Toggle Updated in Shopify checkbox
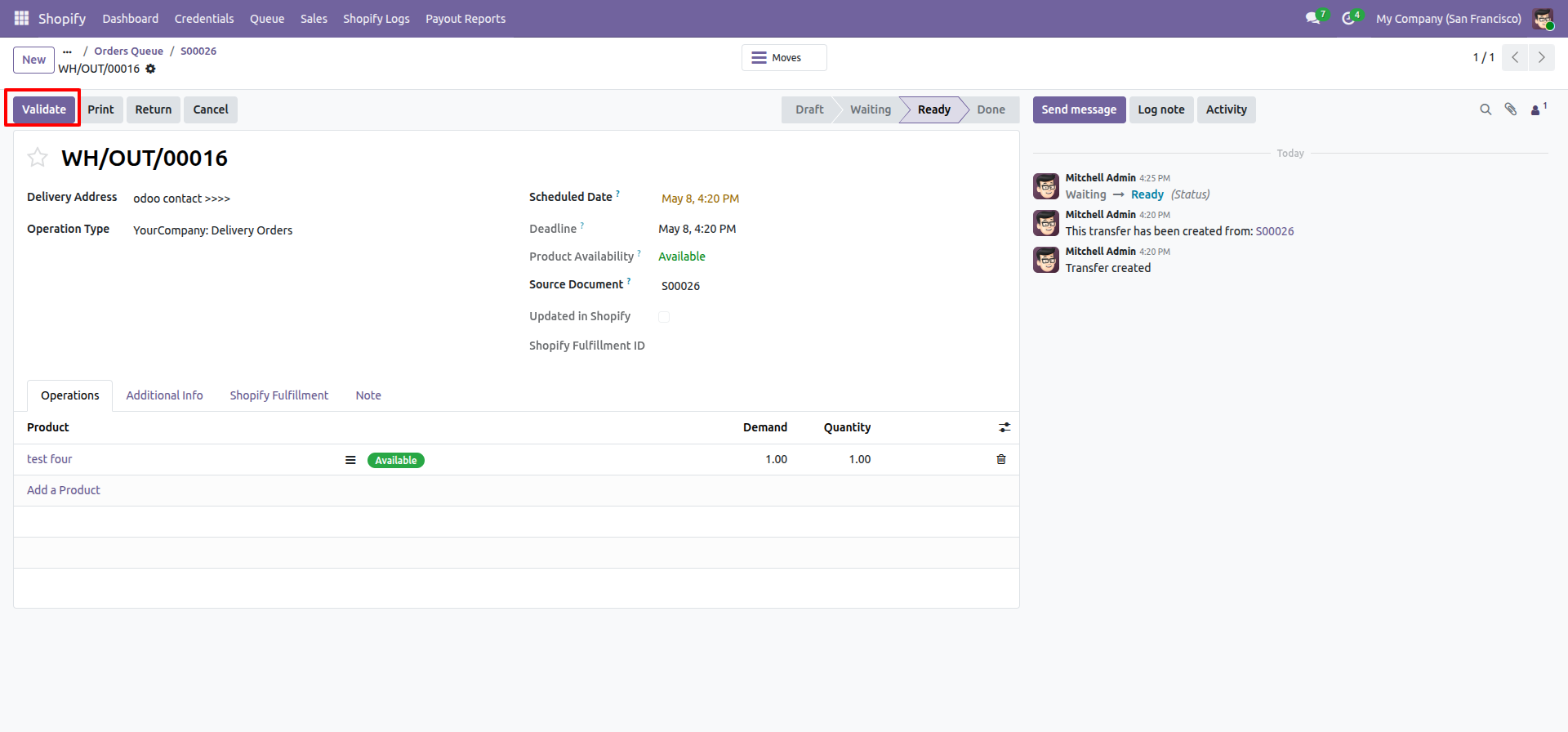This screenshot has height=732, width=1568. pyautogui.click(x=664, y=317)
